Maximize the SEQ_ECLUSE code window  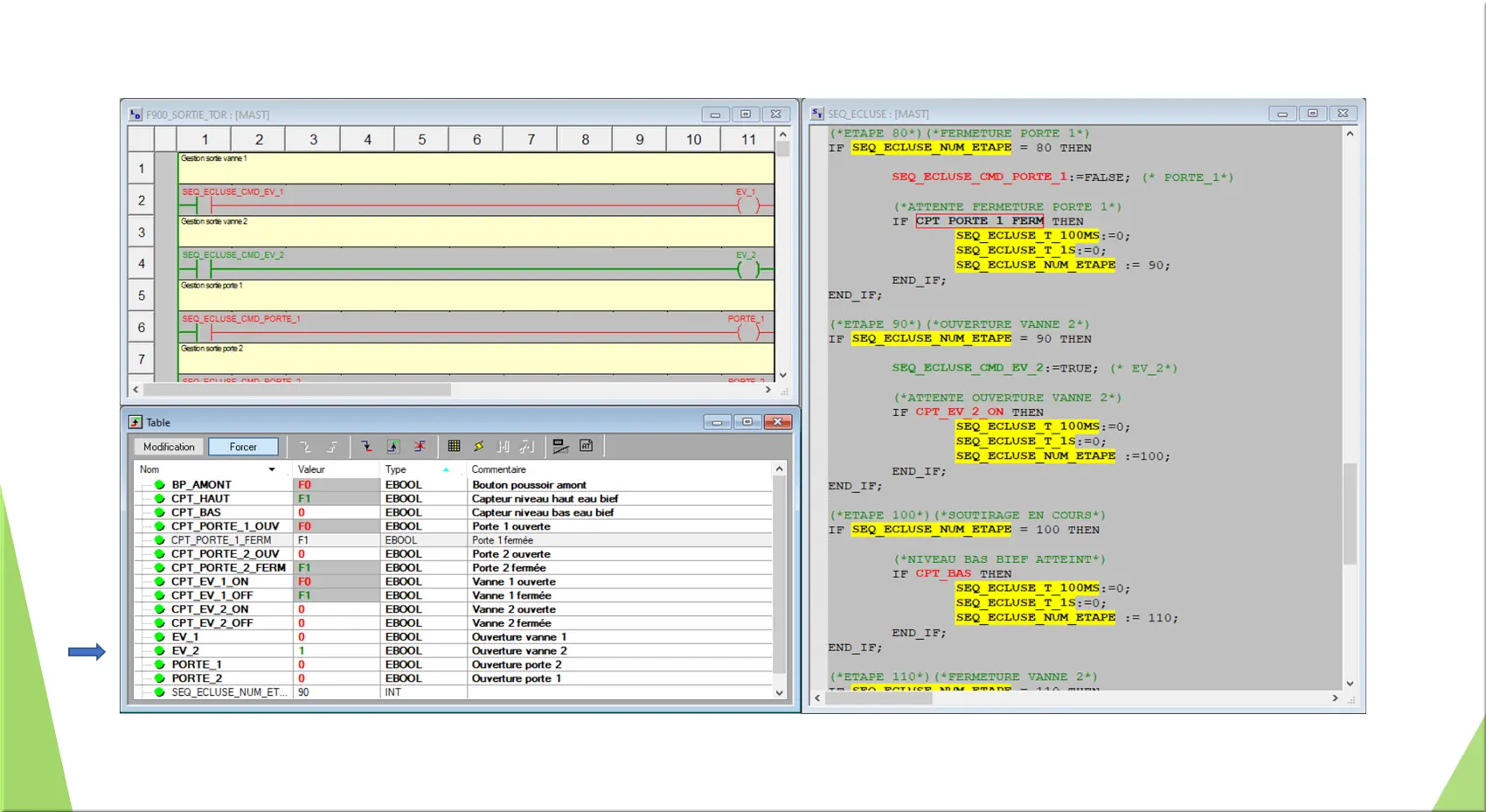click(1313, 114)
